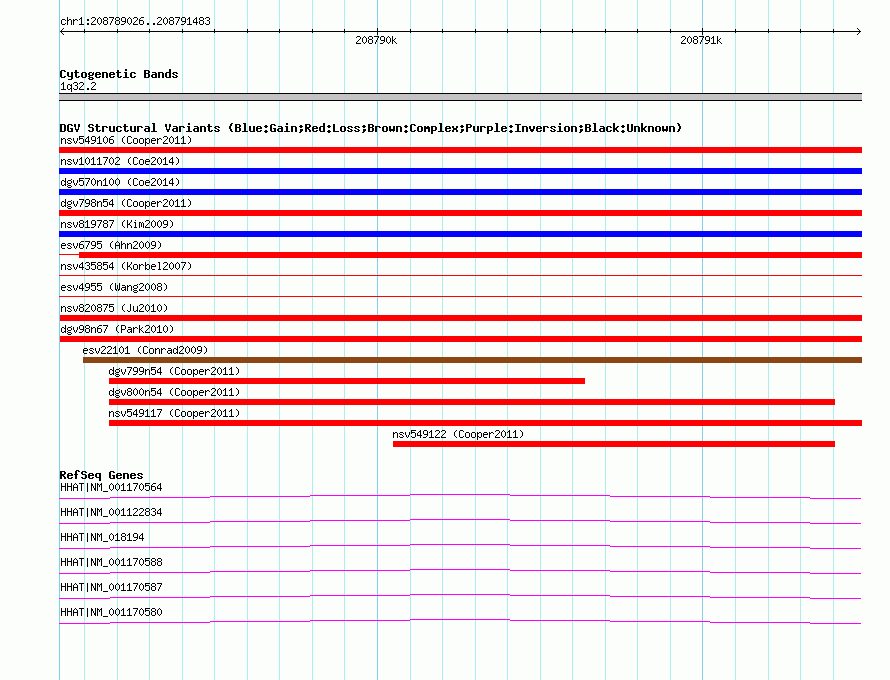Select the short red bar under dgv799n54
This screenshot has width=890, height=680.
click(347, 381)
